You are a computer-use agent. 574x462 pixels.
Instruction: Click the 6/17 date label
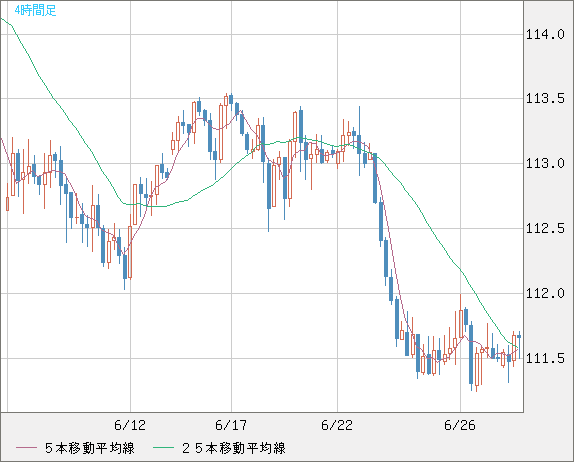(x=231, y=425)
